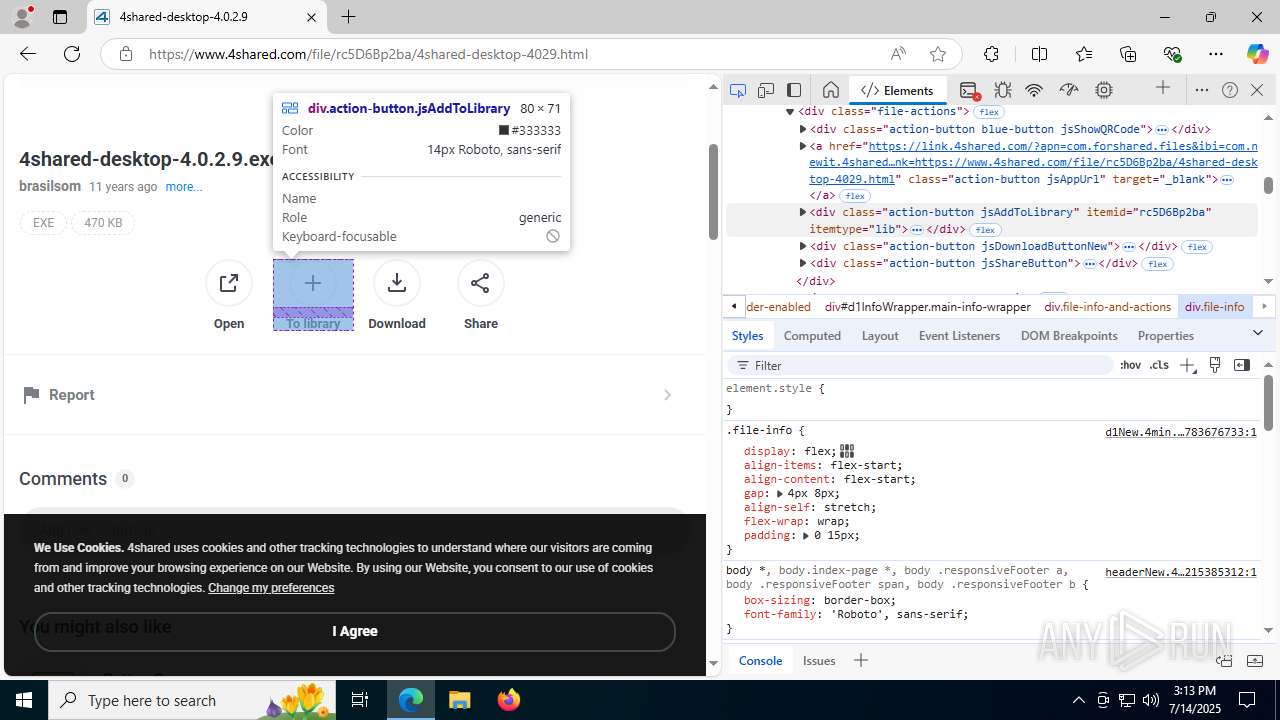The image size is (1280, 720).
Task: Add the file To library plus icon
Action: pos(313,283)
